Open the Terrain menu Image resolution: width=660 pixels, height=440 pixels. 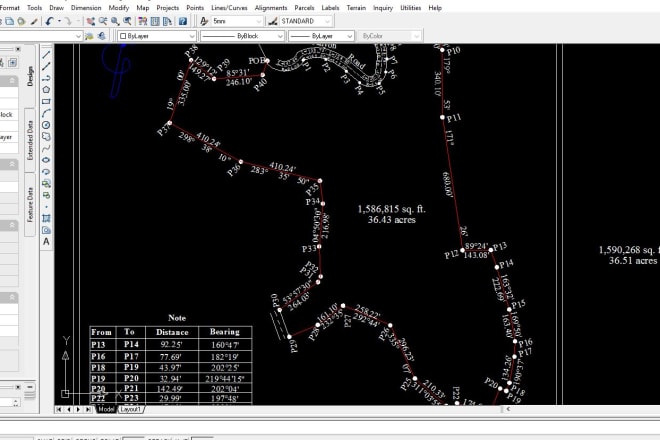pos(356,8)
